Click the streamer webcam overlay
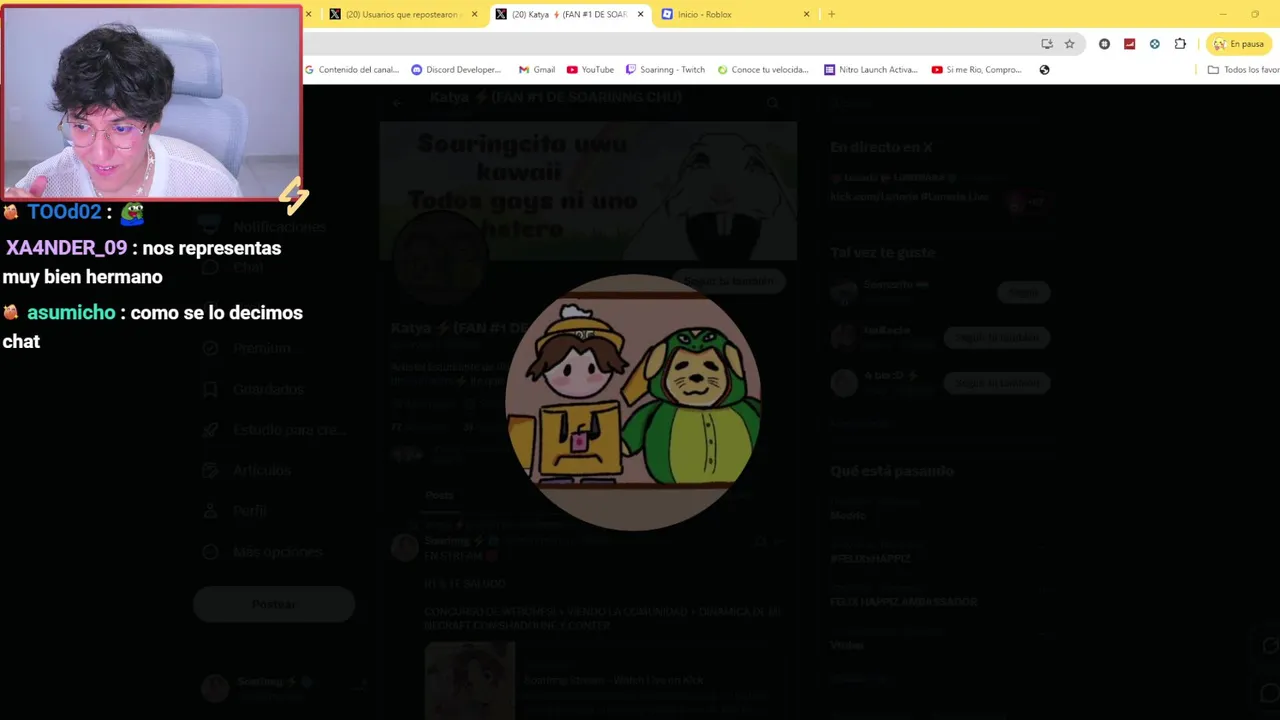 coord(151,102)
